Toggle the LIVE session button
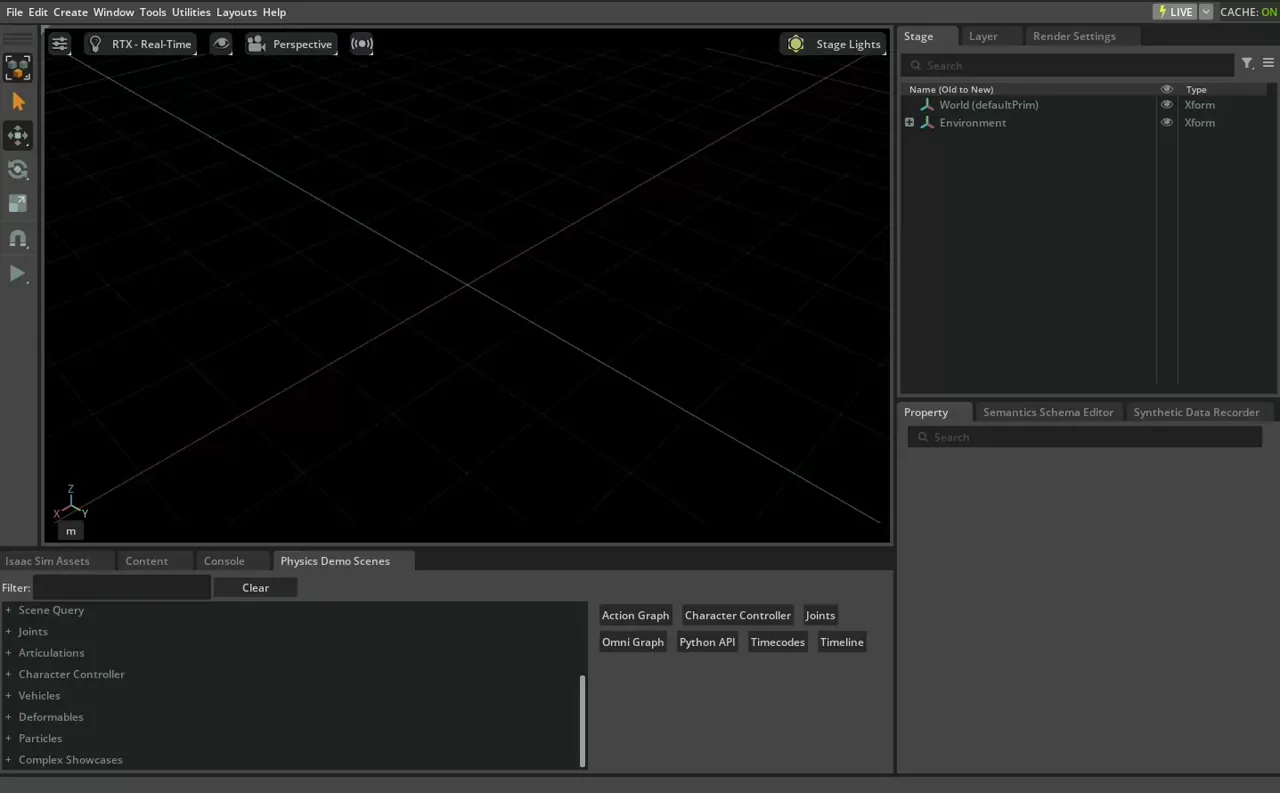 click(1175, 12)
